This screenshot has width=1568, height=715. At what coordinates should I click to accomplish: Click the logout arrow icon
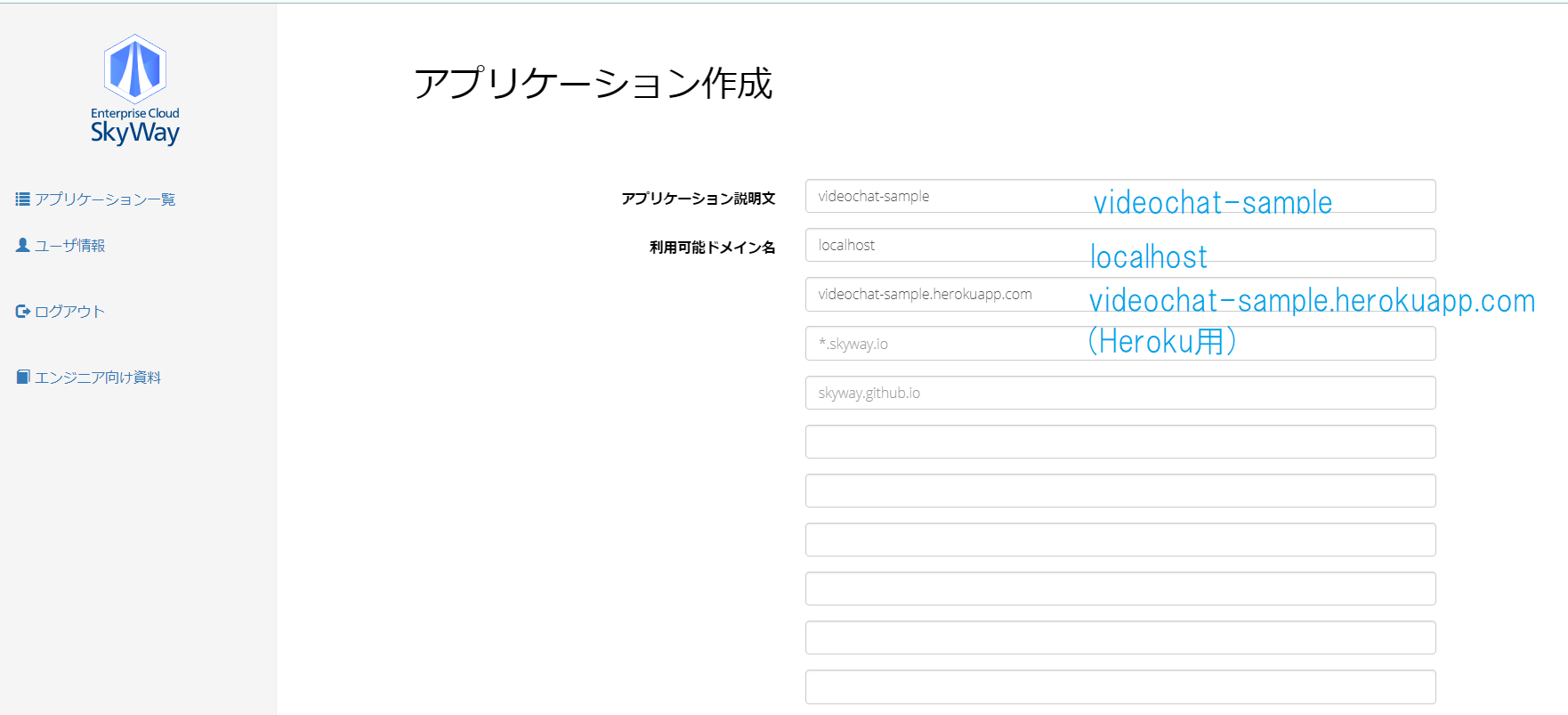point(23,312)
